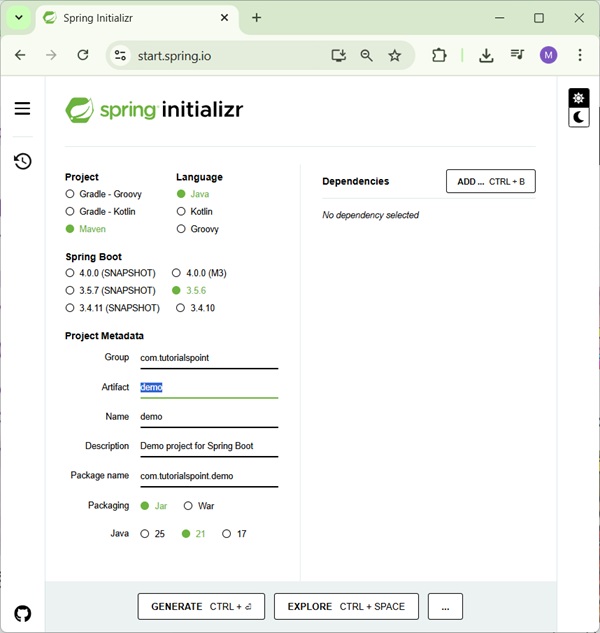Switch to dark theme moon icon

click(x=579, y=117)
